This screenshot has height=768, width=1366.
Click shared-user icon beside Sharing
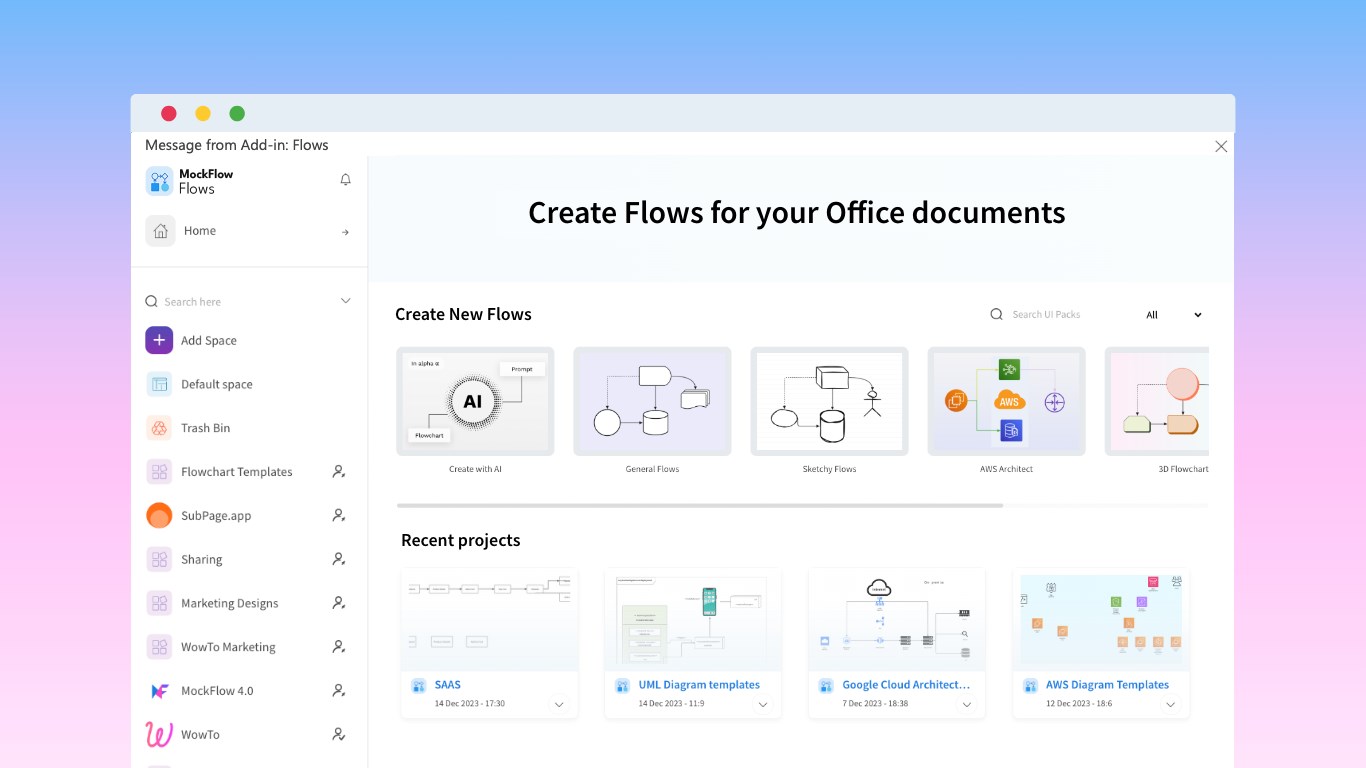pos(339,559)
